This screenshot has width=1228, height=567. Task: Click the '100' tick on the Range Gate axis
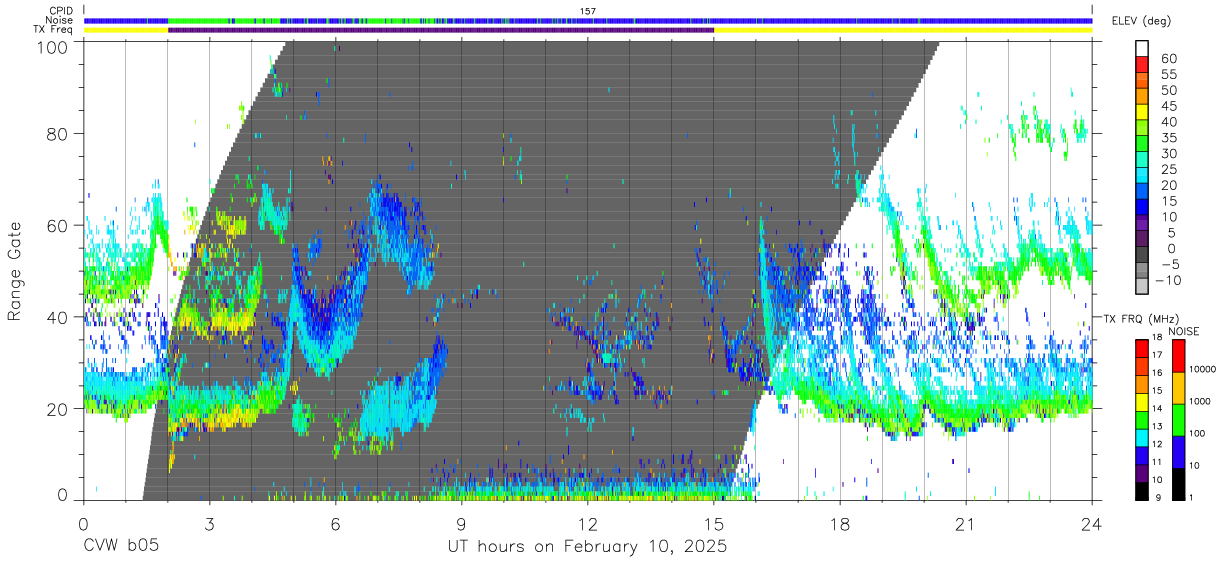point(54,46)
